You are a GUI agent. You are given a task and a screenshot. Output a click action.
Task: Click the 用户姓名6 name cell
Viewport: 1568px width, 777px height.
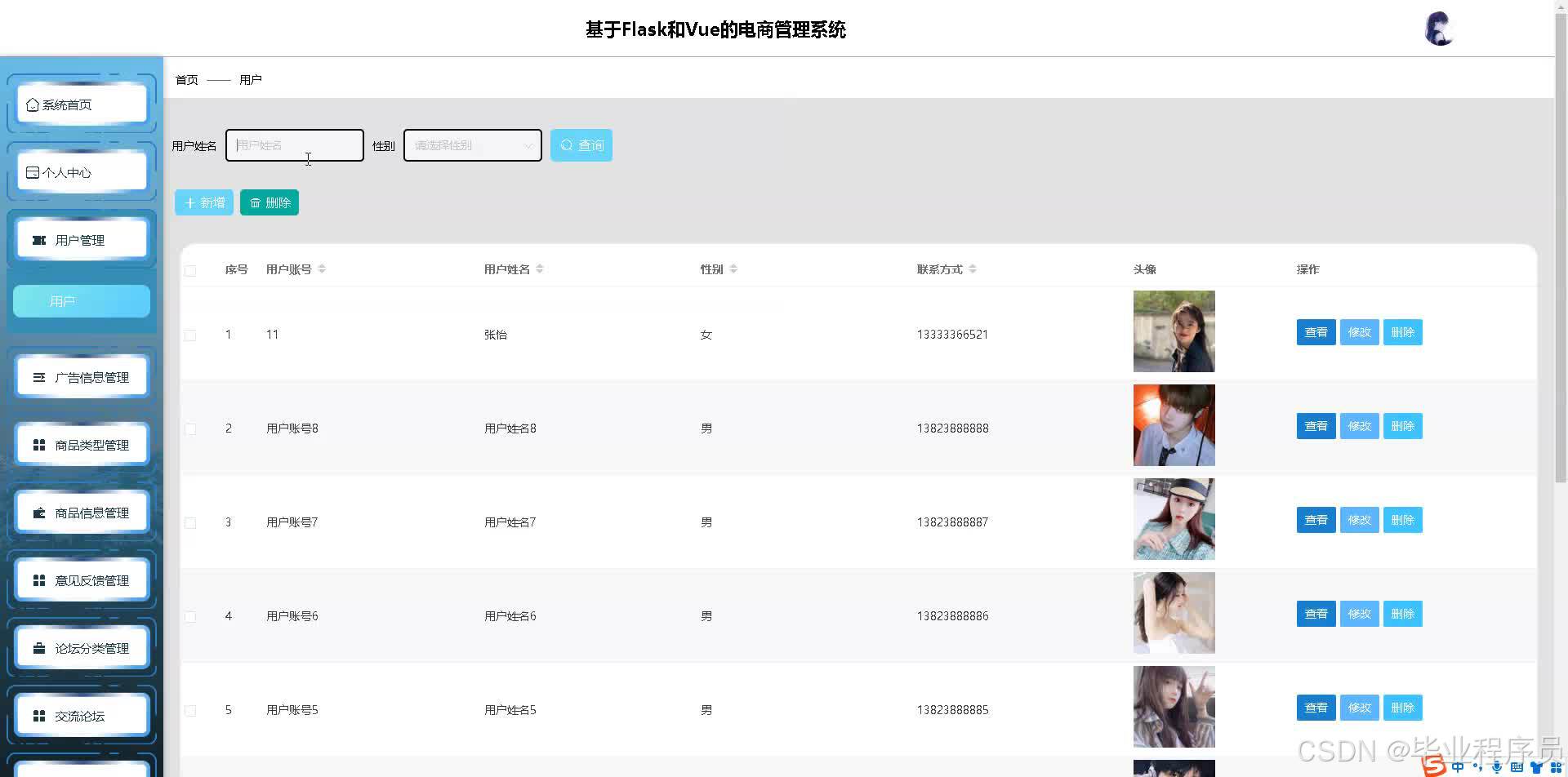pyautogui.click(x=510, y=616)
